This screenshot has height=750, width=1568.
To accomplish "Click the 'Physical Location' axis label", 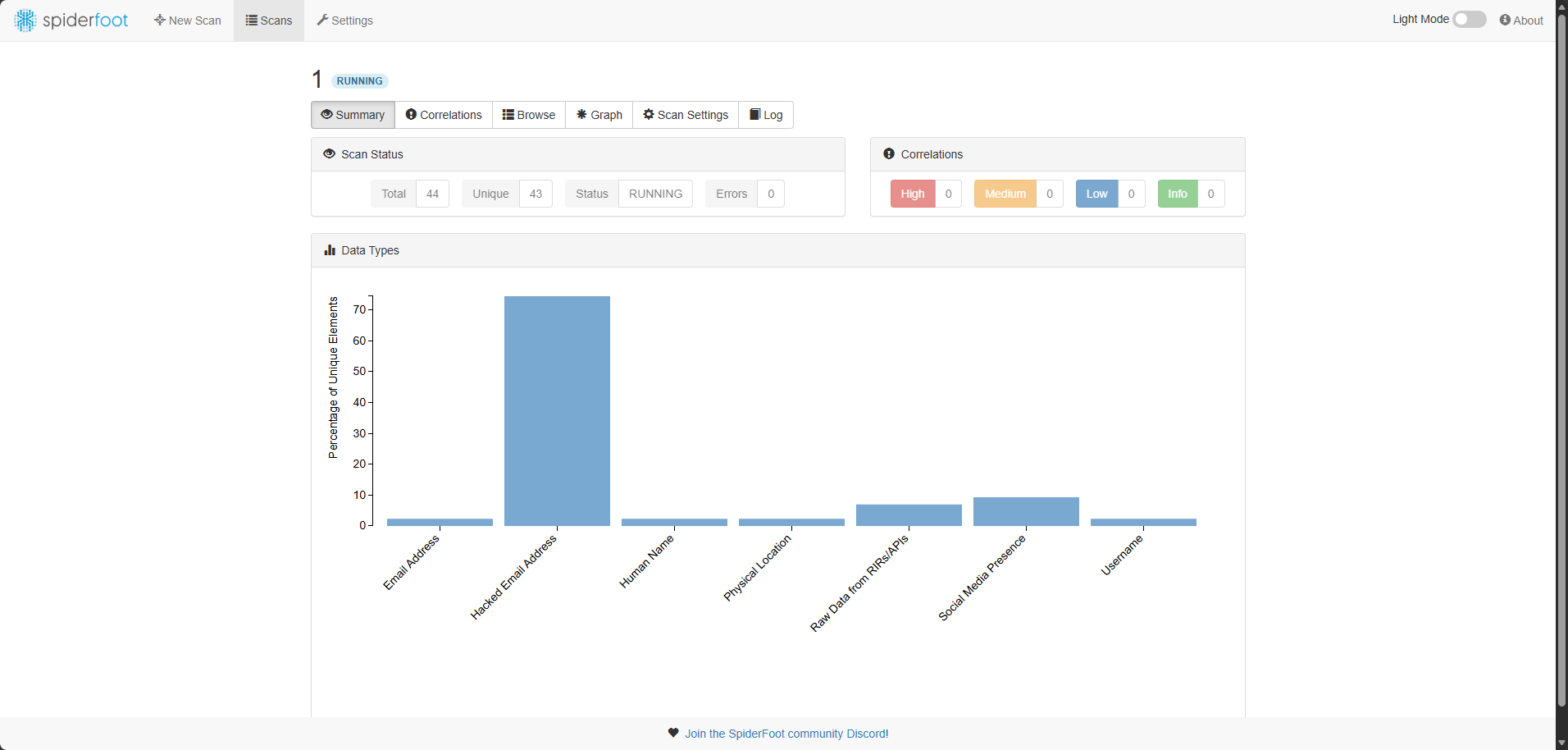I will click(x=757, y=567).
